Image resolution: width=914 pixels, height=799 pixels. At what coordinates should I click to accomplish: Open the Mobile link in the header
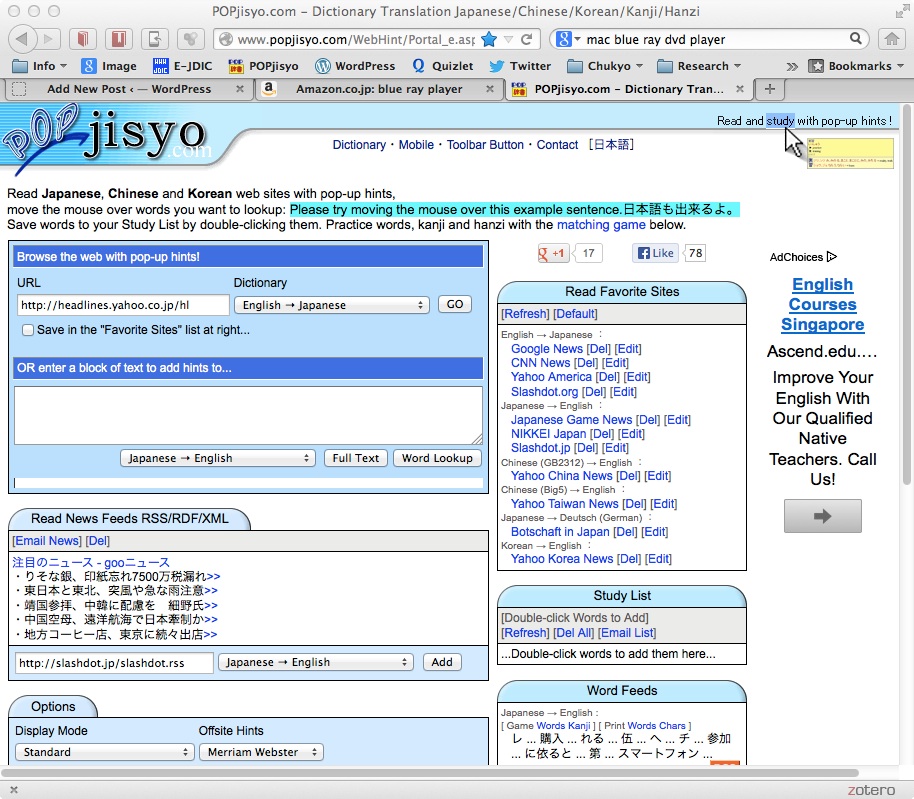click(x=416, y=145)
